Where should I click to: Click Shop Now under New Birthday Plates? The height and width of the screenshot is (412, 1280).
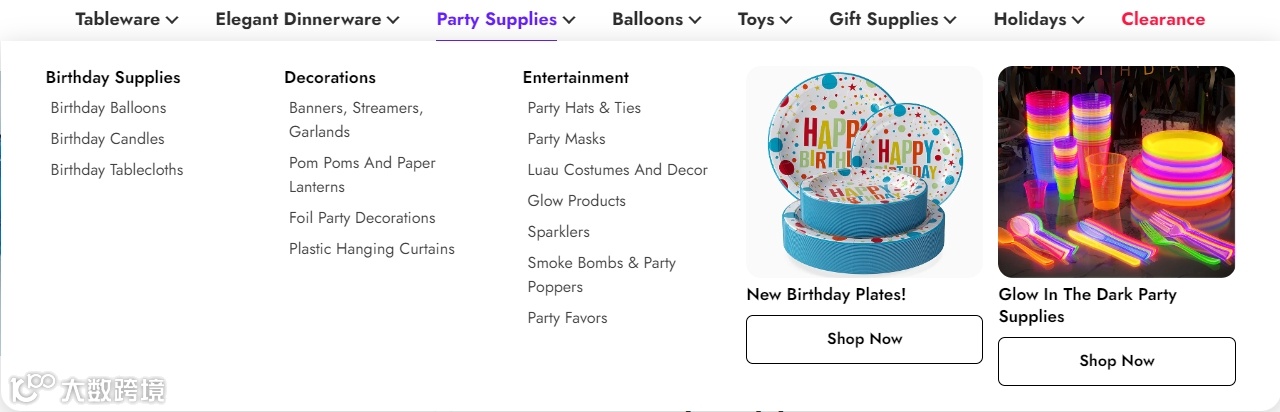point(864,339)
